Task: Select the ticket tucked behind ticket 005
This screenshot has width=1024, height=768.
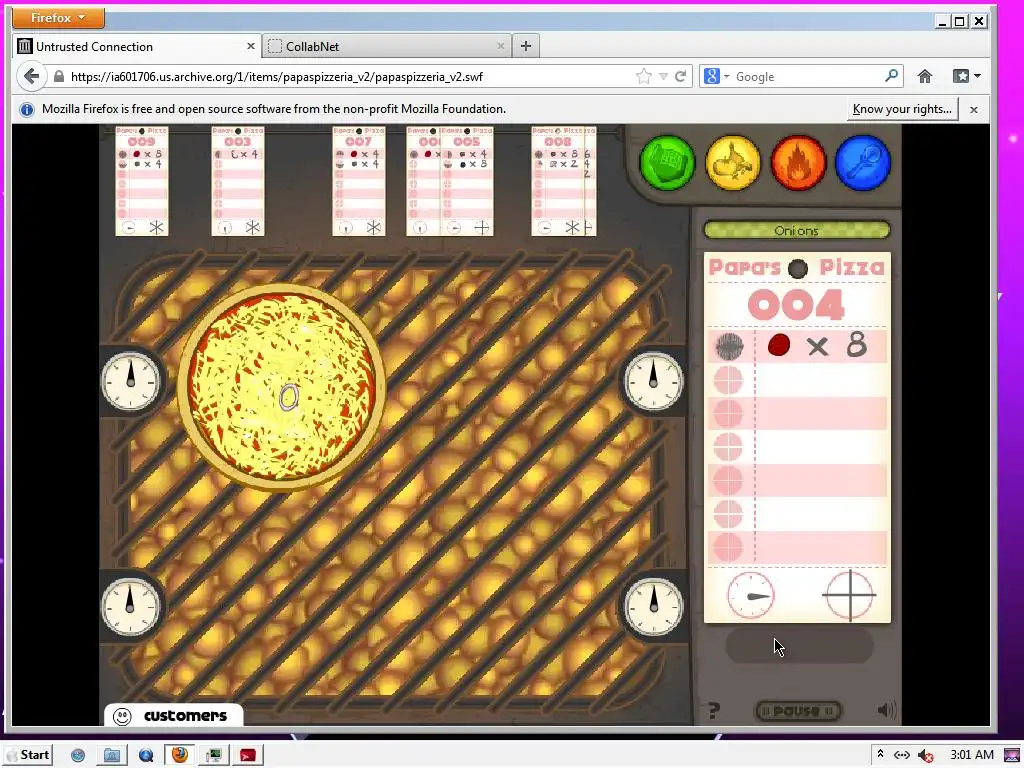Action: [423, 181]
